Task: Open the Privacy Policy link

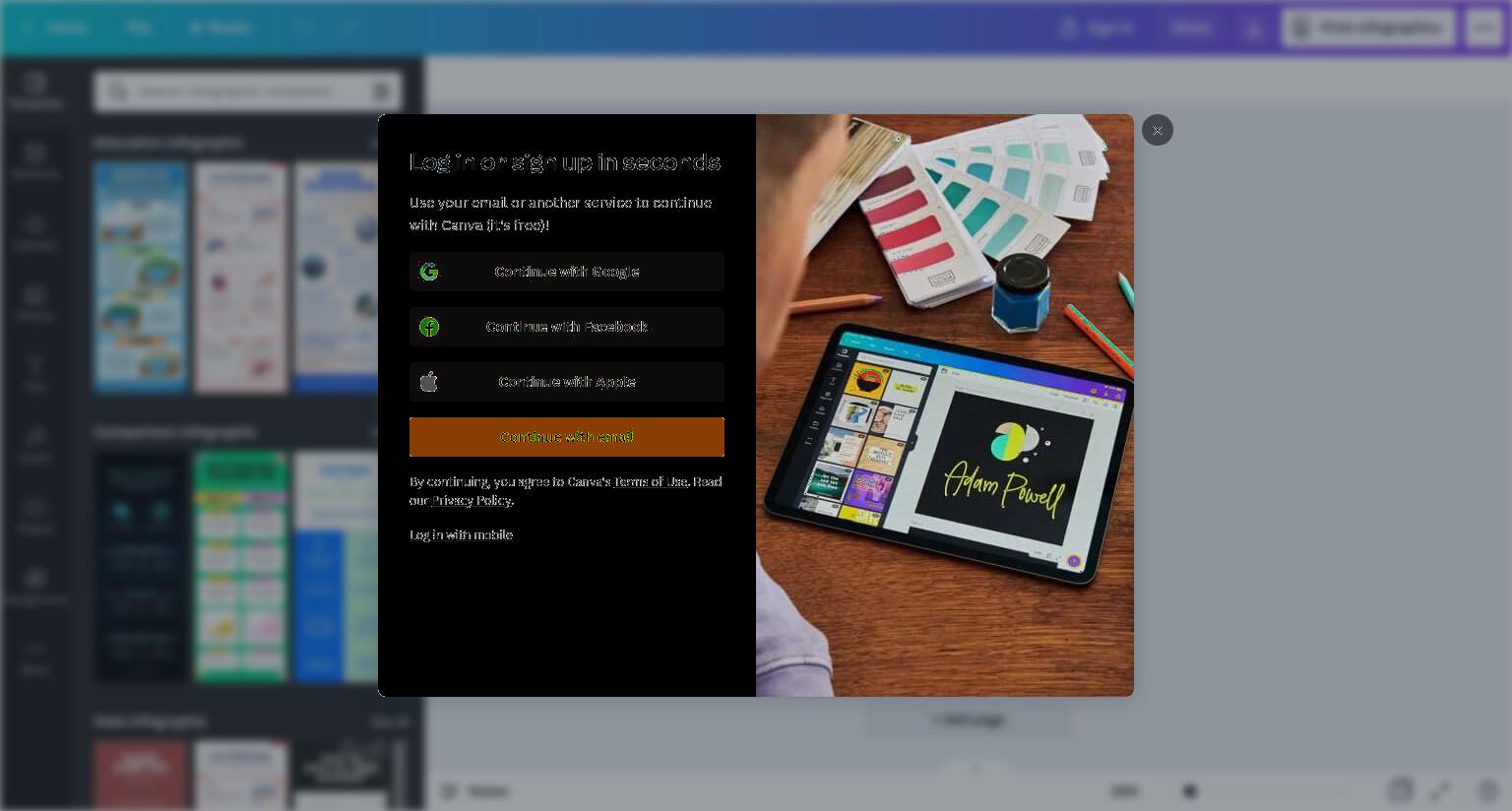Action: tap(472, 500)
